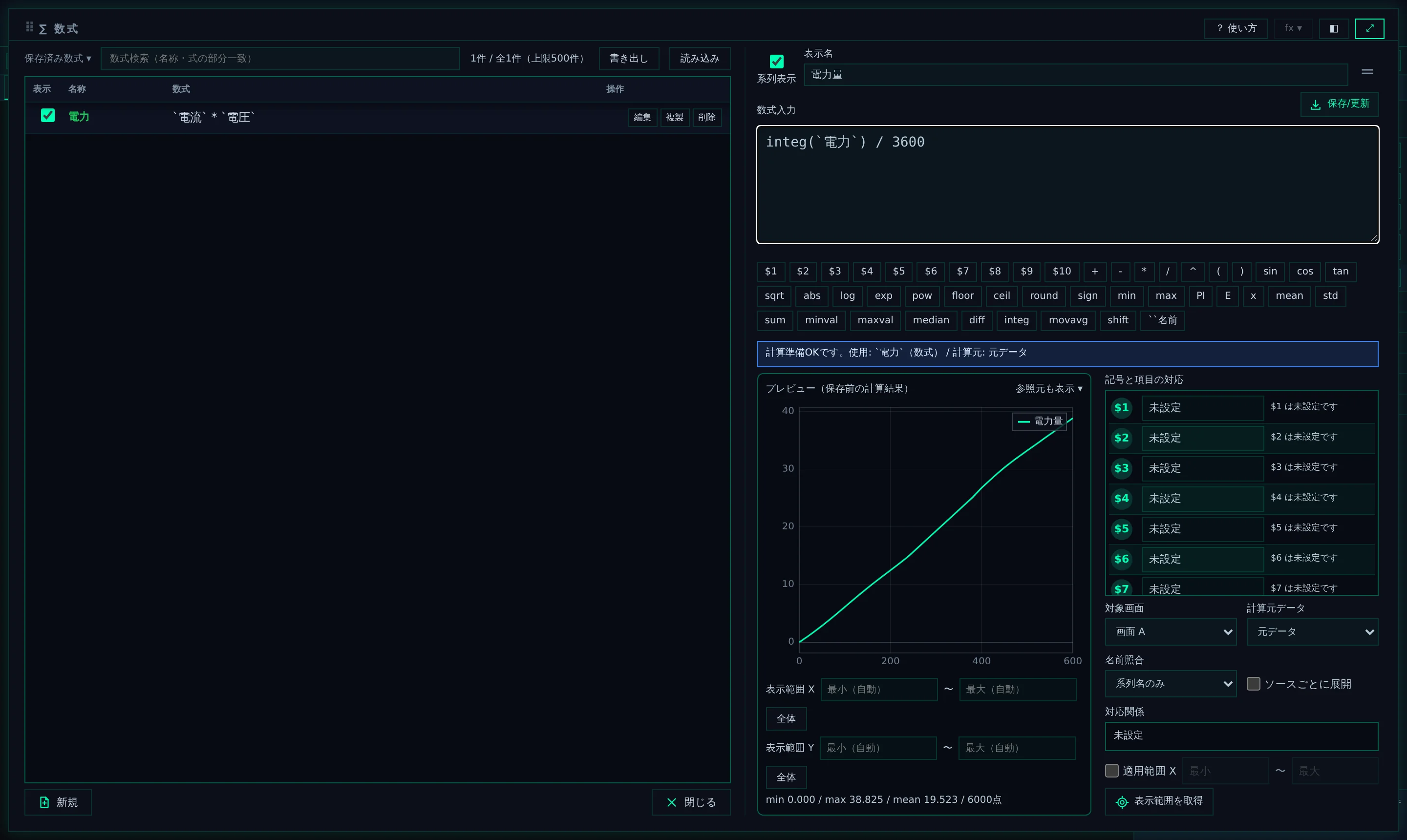Click the hamburger menu icon beside 表示名 field

pos(1367,72)
